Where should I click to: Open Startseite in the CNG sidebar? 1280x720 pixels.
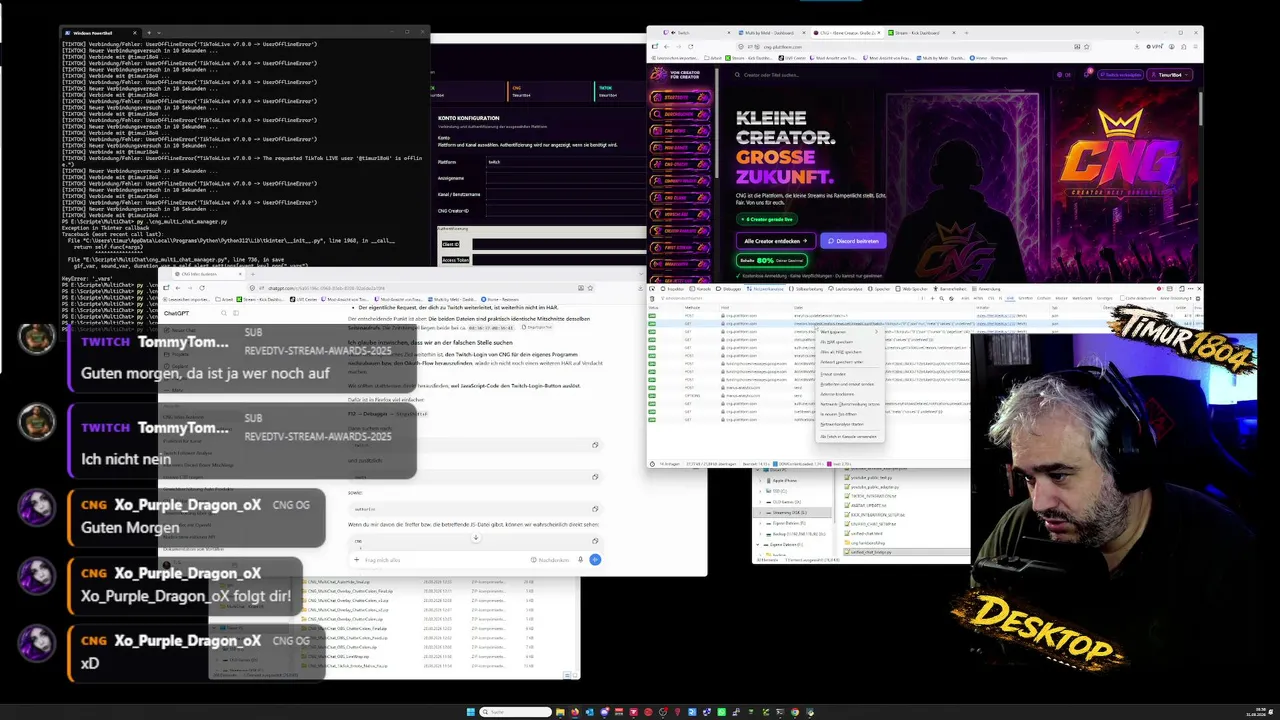pos(681,97)
